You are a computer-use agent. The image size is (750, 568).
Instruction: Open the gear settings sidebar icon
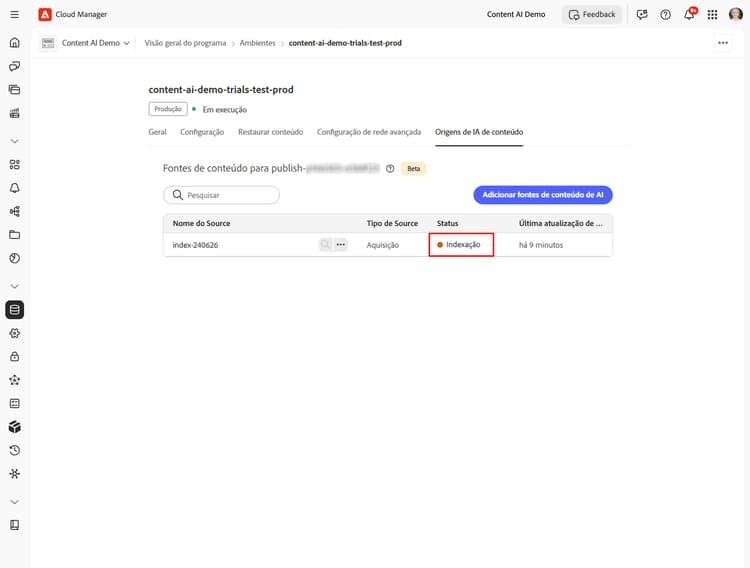point(15,333)
